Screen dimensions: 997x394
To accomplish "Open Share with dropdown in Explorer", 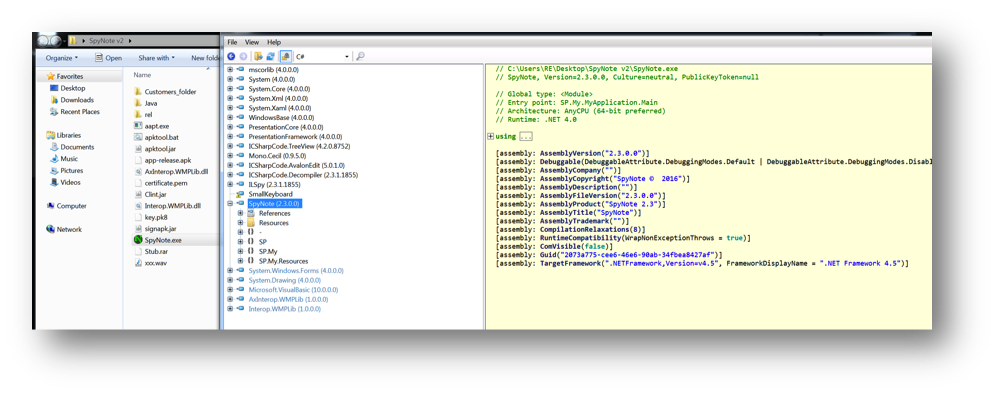I will [156, 58].
